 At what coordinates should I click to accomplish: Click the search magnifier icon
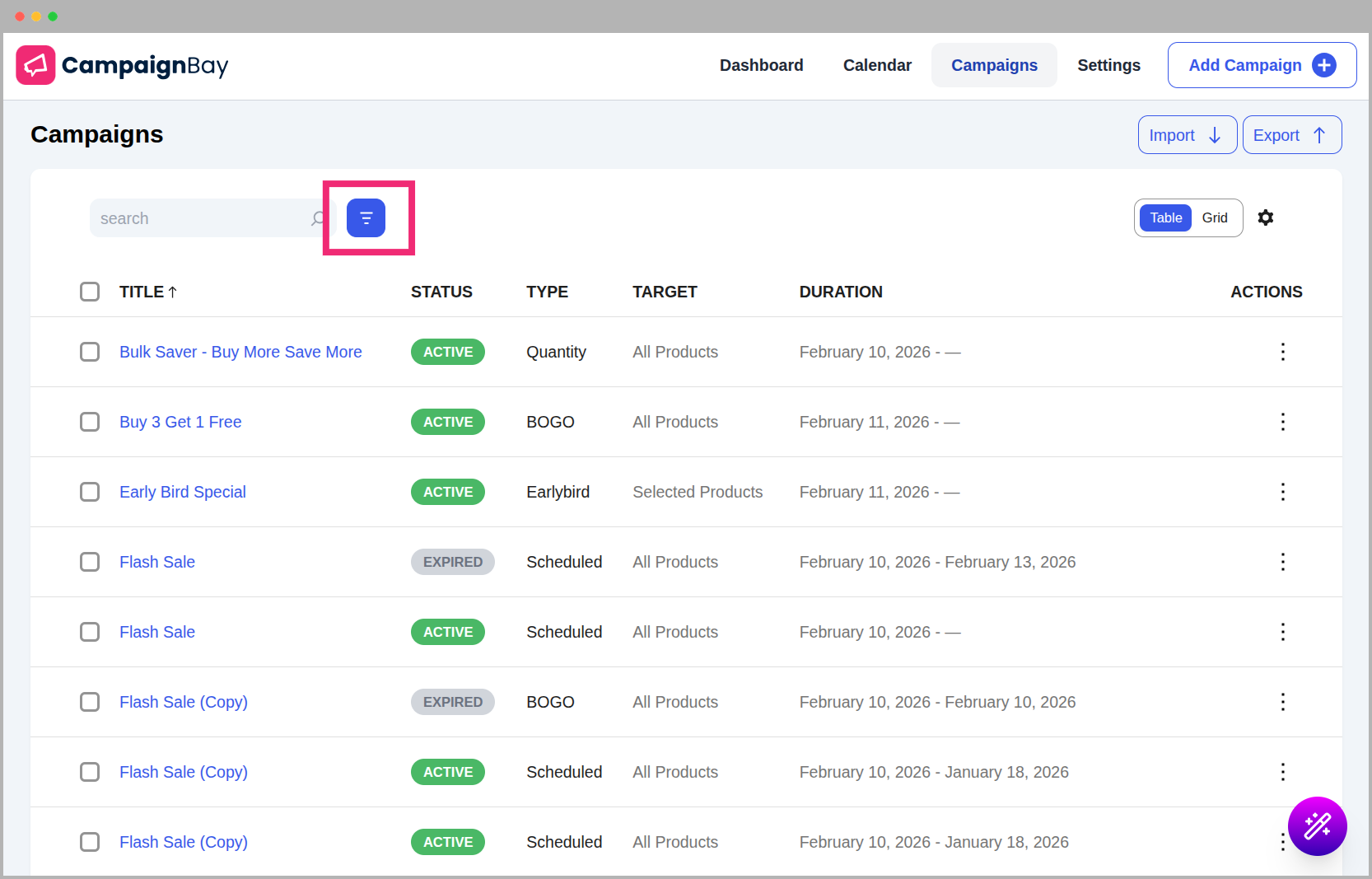(x=318, y=218)
